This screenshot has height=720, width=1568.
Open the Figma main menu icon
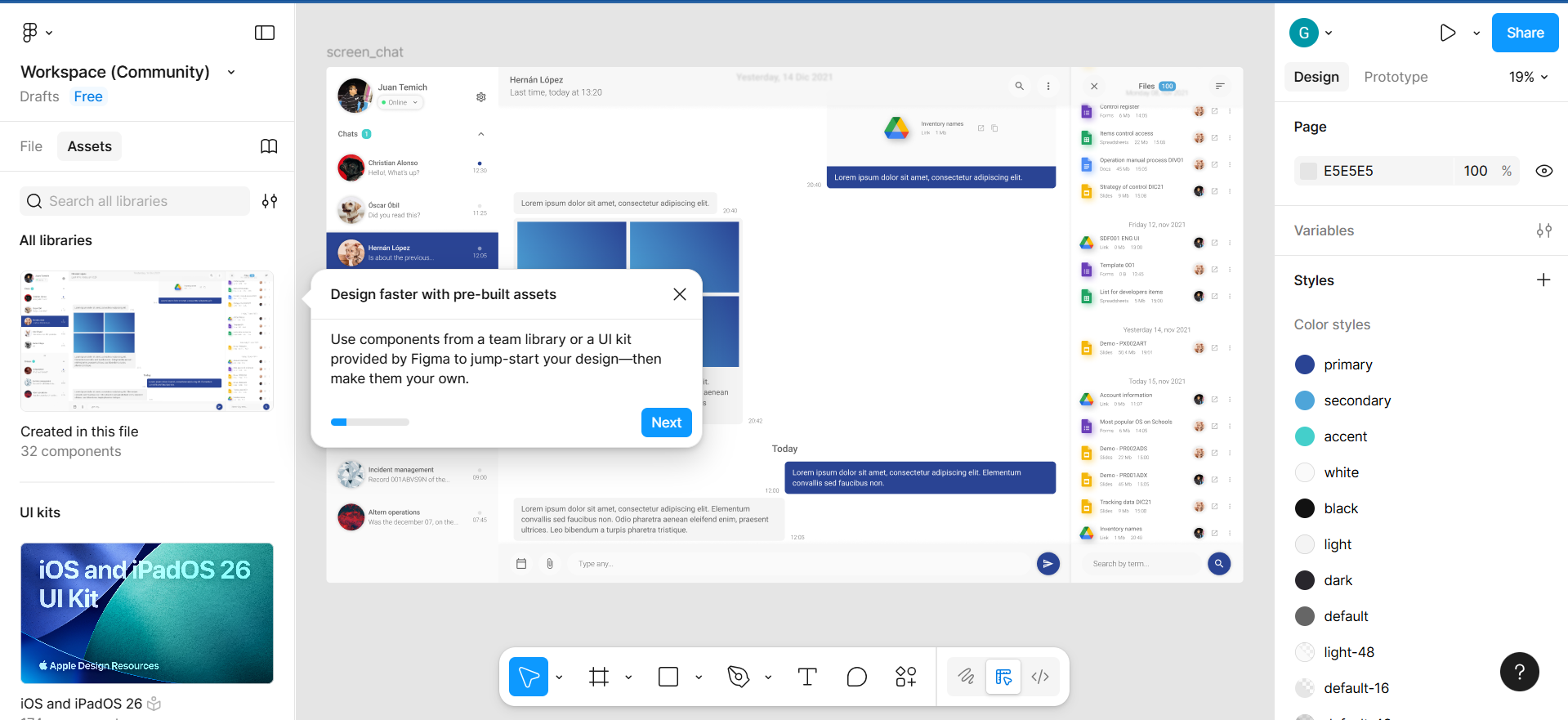pyautogui.click(x=30, y=33)
